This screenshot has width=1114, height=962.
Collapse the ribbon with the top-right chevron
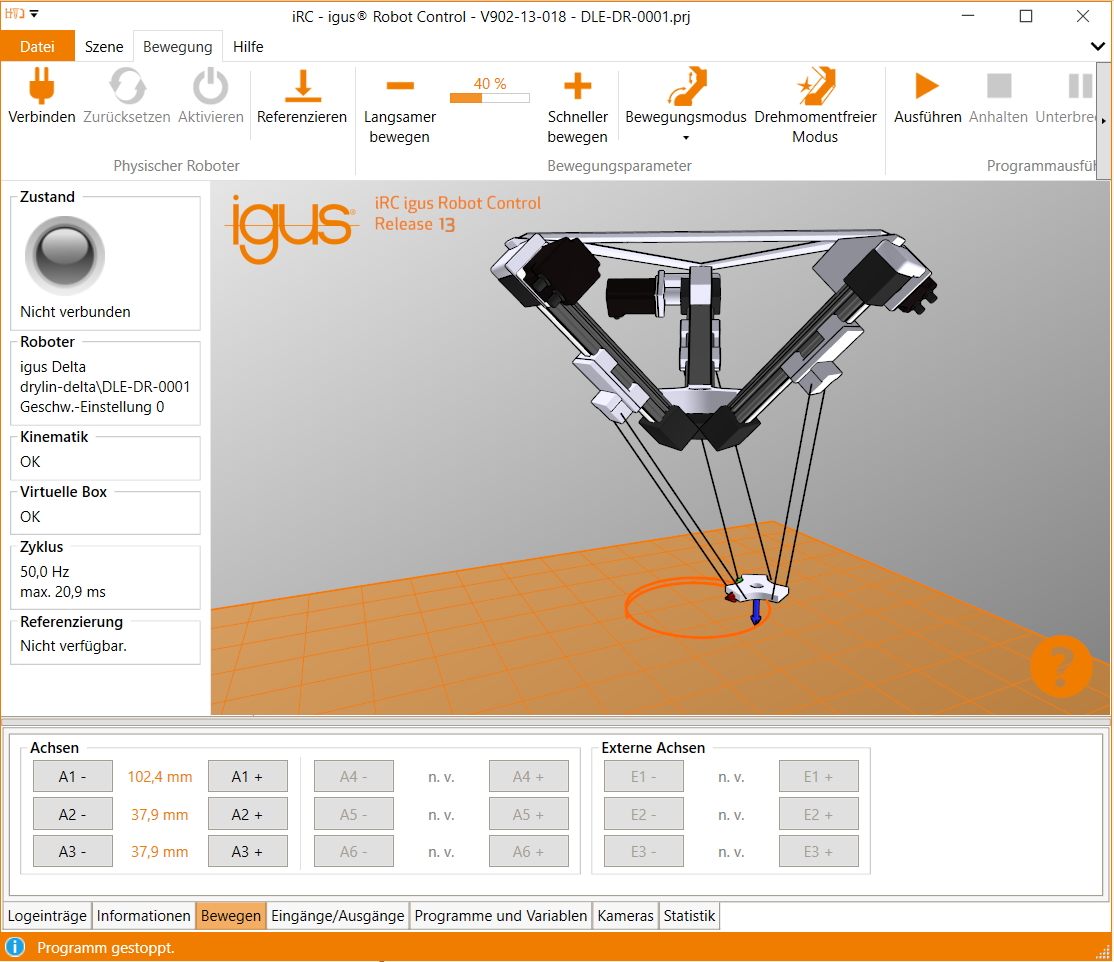point(1097,46)
